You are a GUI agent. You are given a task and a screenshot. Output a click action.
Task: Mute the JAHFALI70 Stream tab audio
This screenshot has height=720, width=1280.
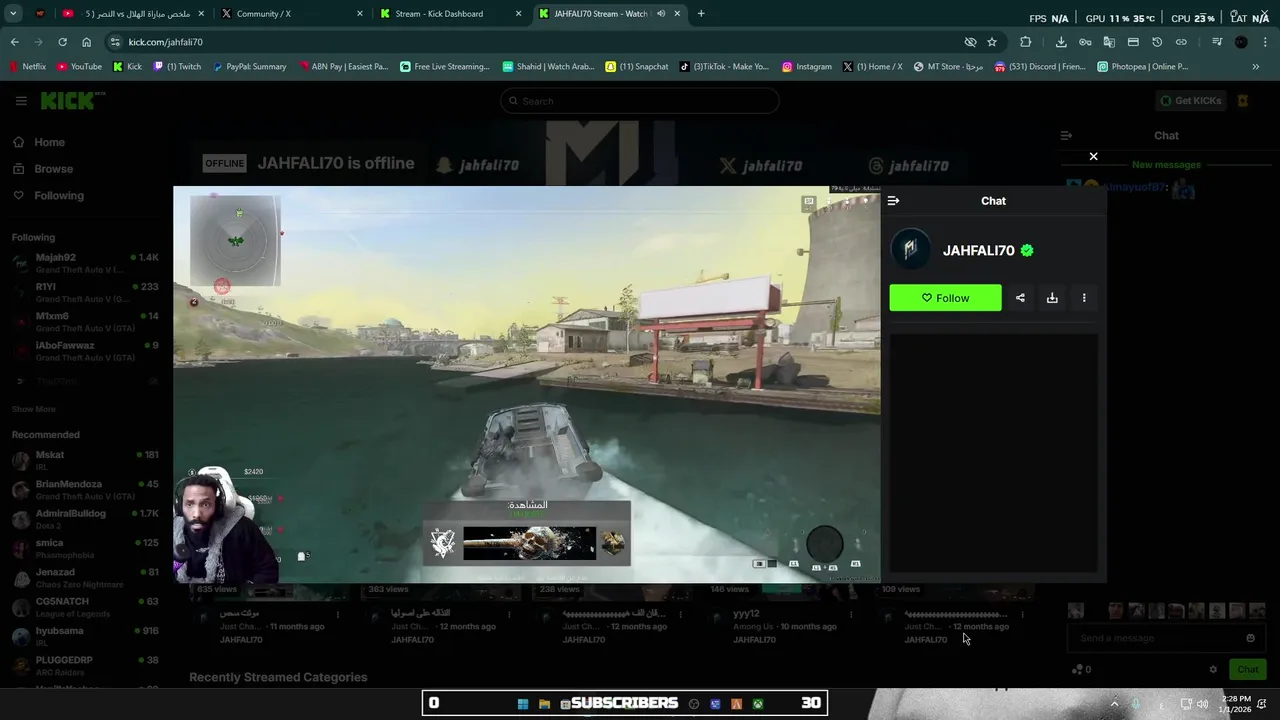[x=661, y=14]
